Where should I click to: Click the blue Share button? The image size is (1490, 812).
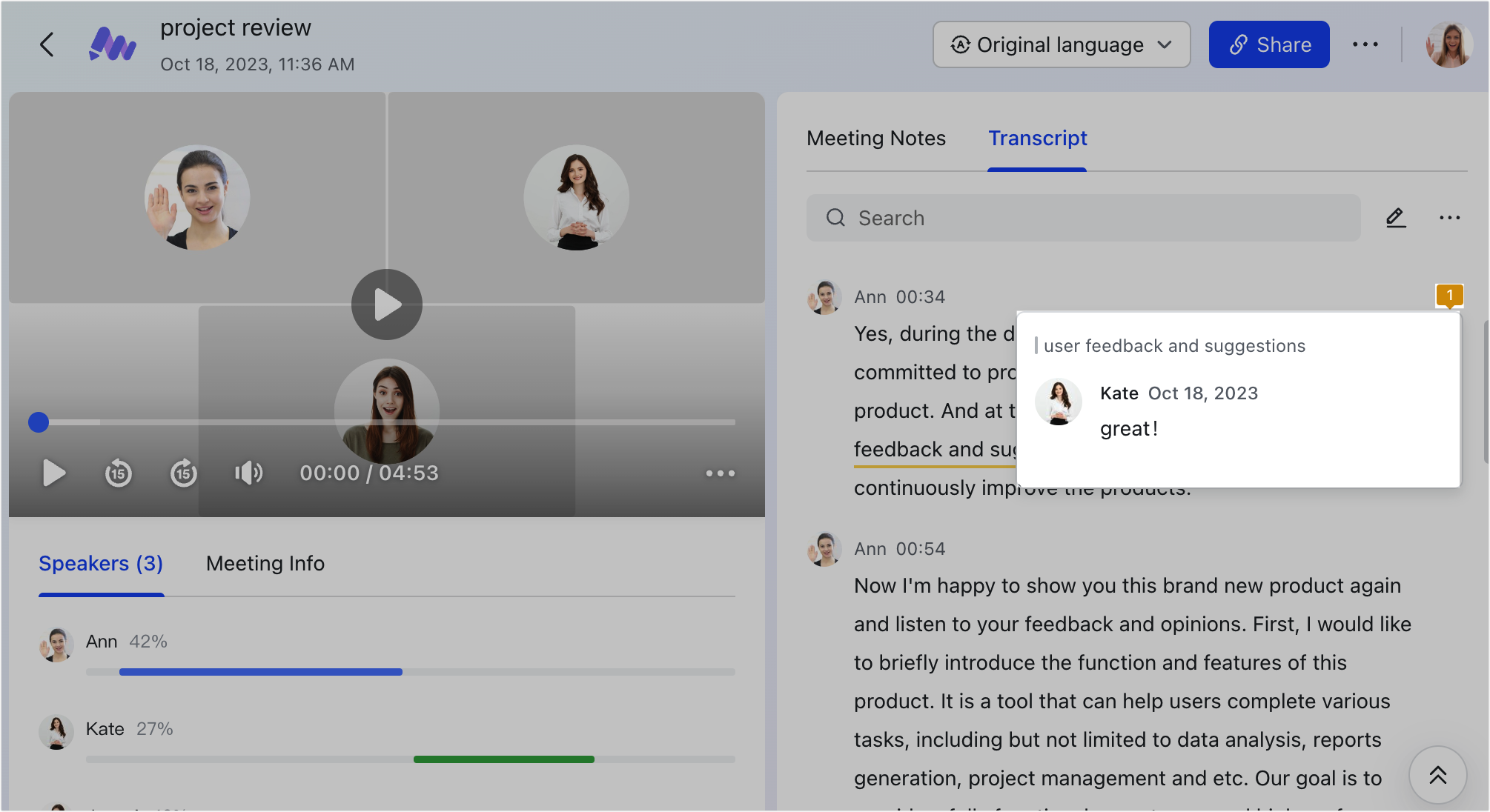click(x=1269, y=44)
